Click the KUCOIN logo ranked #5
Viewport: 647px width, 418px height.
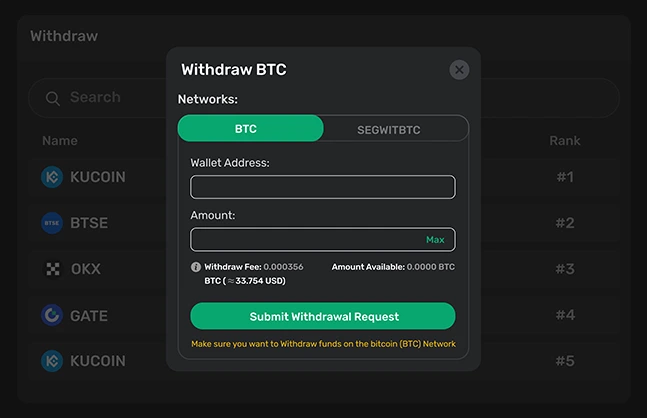pos(52,360)
